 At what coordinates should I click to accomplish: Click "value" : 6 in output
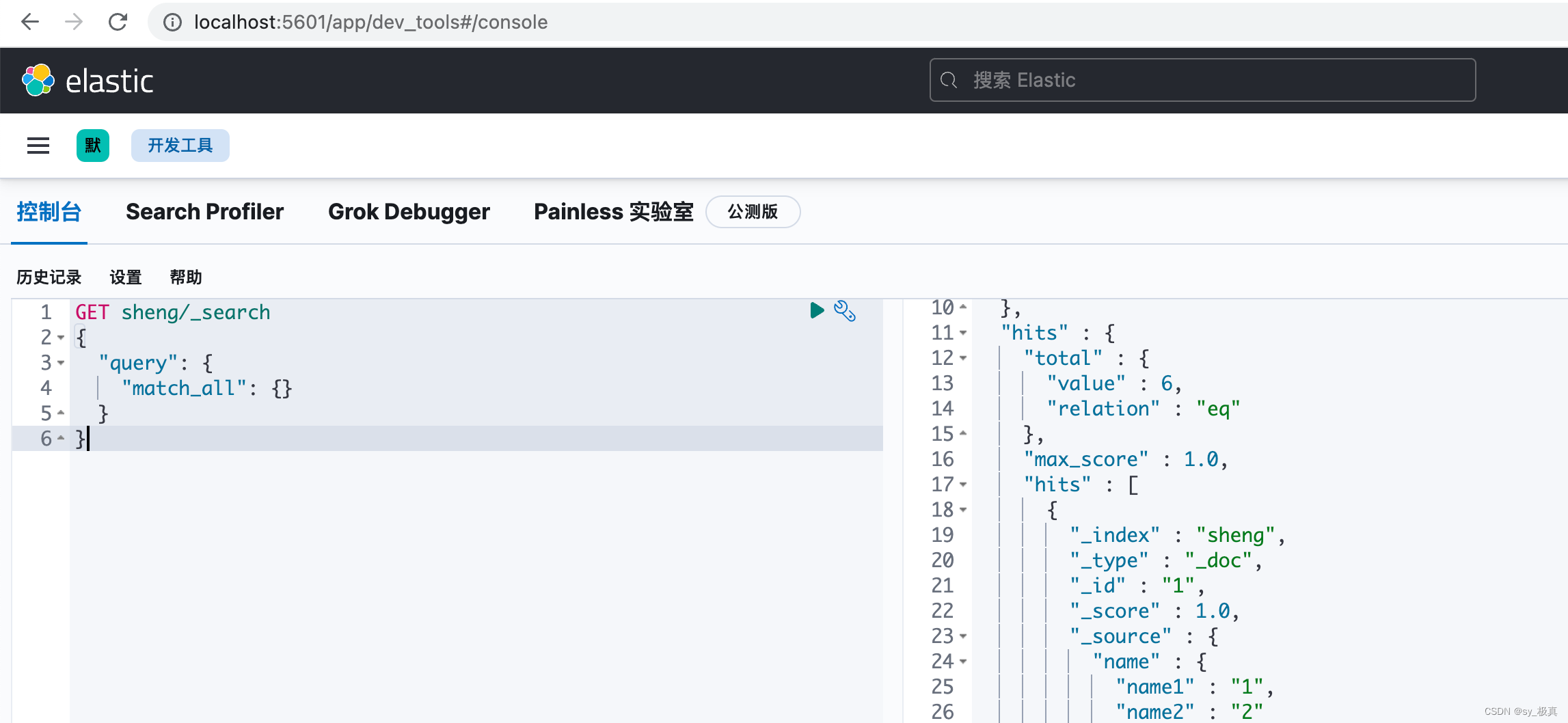(1114, 383)
